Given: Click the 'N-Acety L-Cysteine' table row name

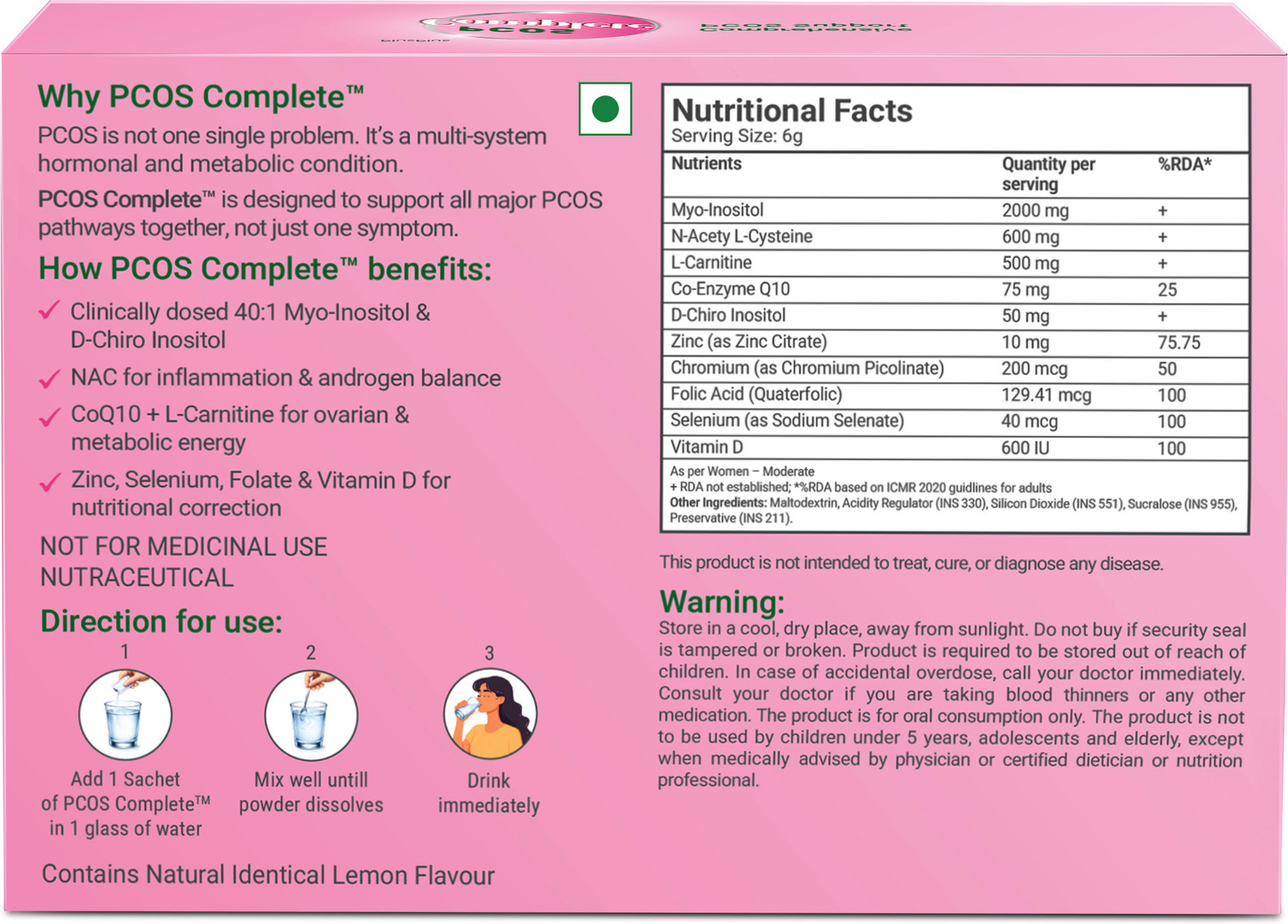Looking at the screenshot, I should tap(742, 236).
